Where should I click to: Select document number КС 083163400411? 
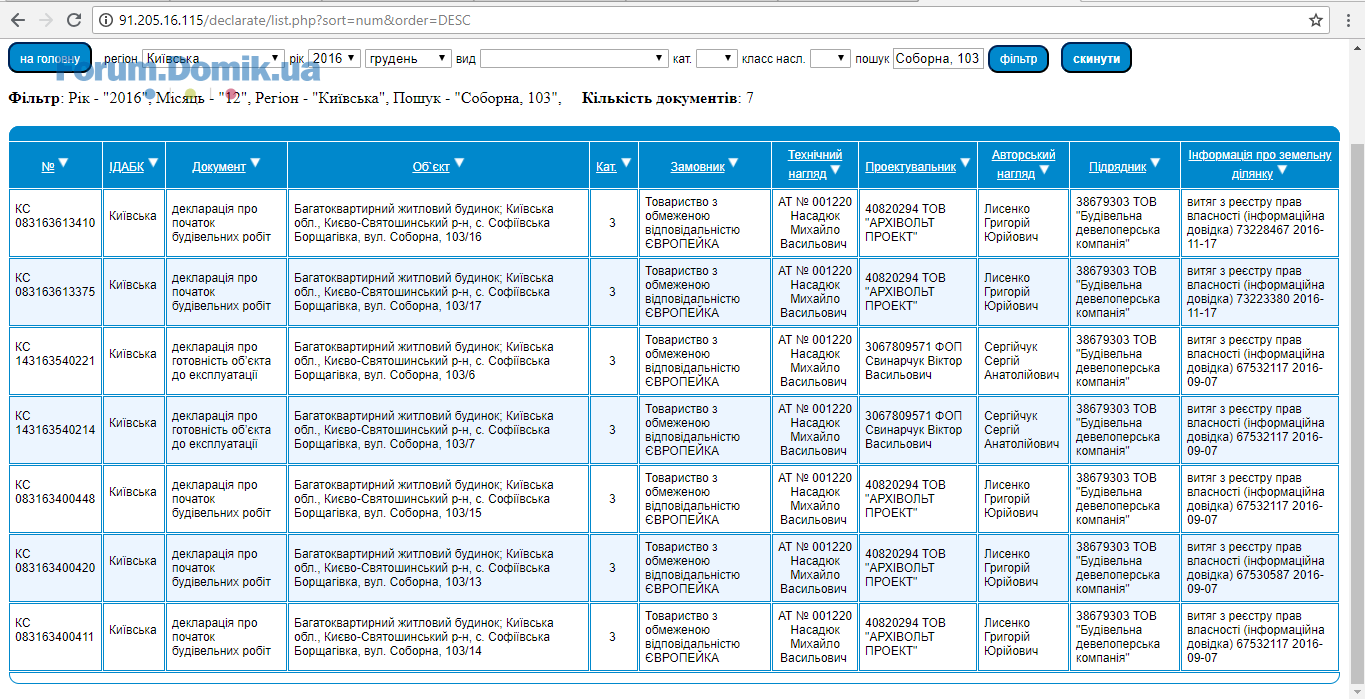click(56, 630)
